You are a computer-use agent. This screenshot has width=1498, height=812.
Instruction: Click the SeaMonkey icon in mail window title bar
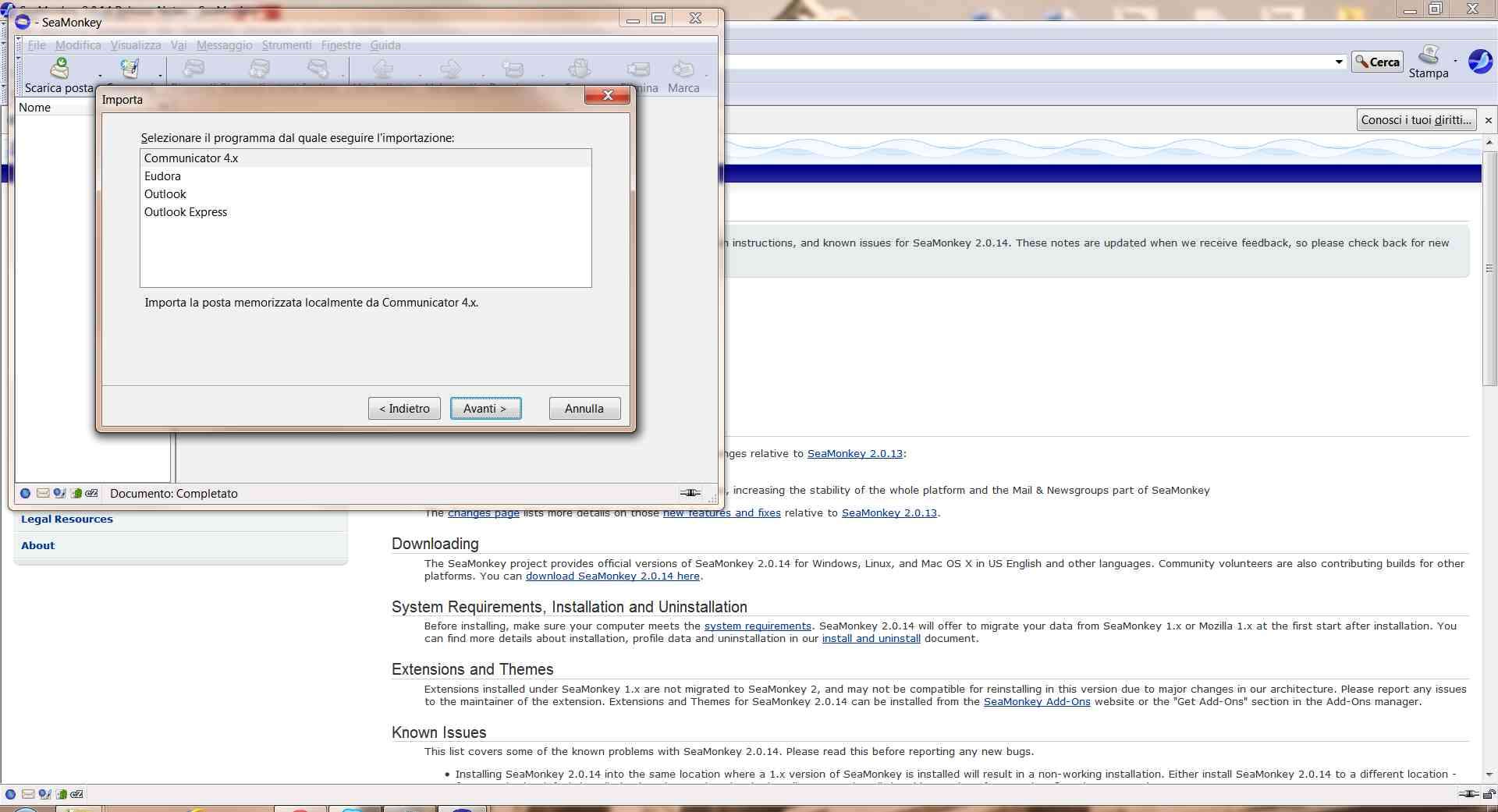click(23, 22)
